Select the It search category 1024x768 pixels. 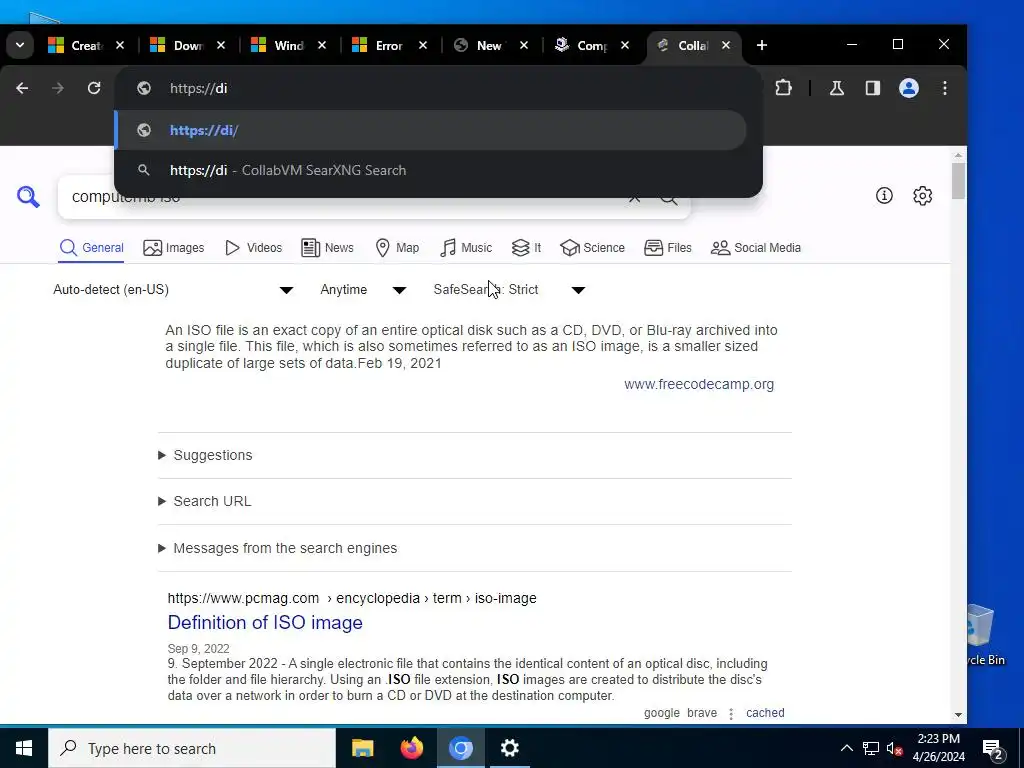[x=526, y=248]
